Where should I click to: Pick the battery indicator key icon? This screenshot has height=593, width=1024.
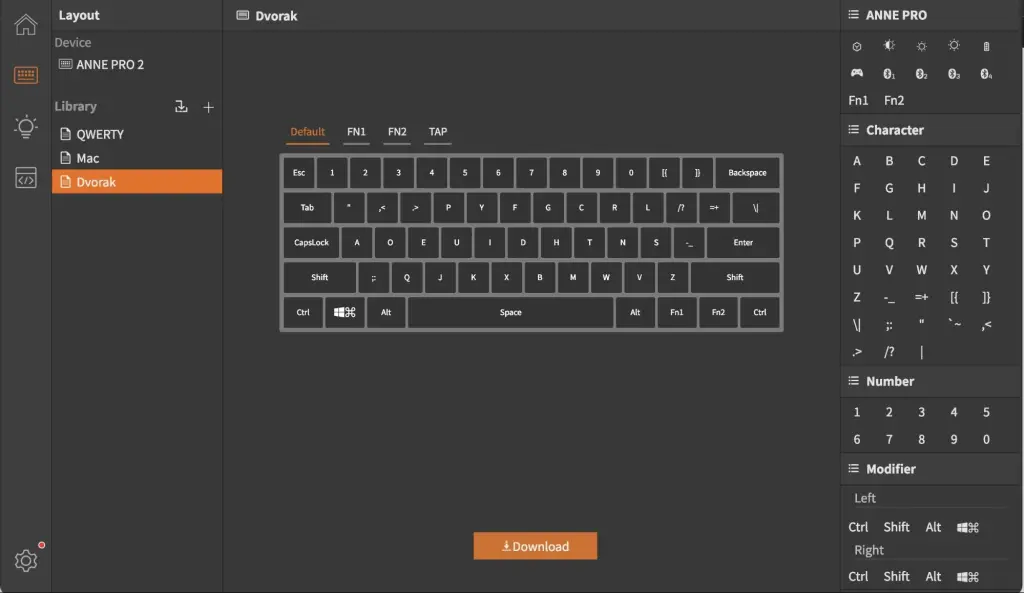click(x=986, y=46)
